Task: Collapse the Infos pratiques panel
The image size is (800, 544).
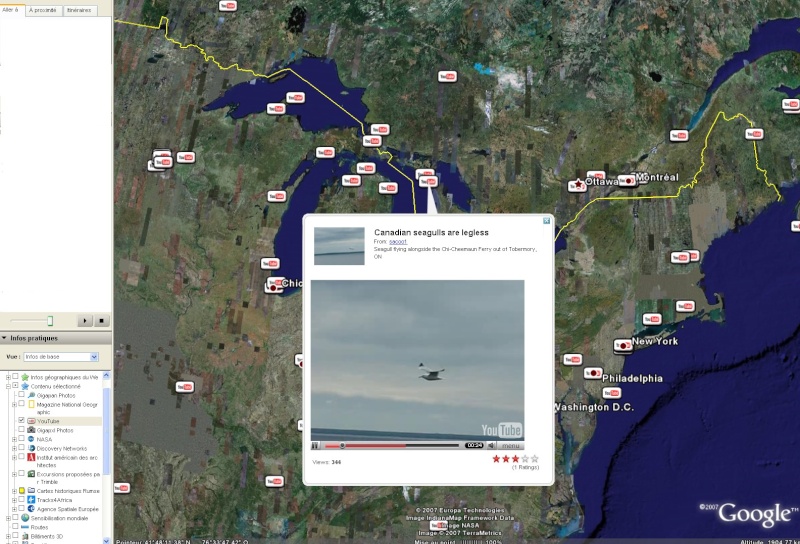Action: click(4, 338)
